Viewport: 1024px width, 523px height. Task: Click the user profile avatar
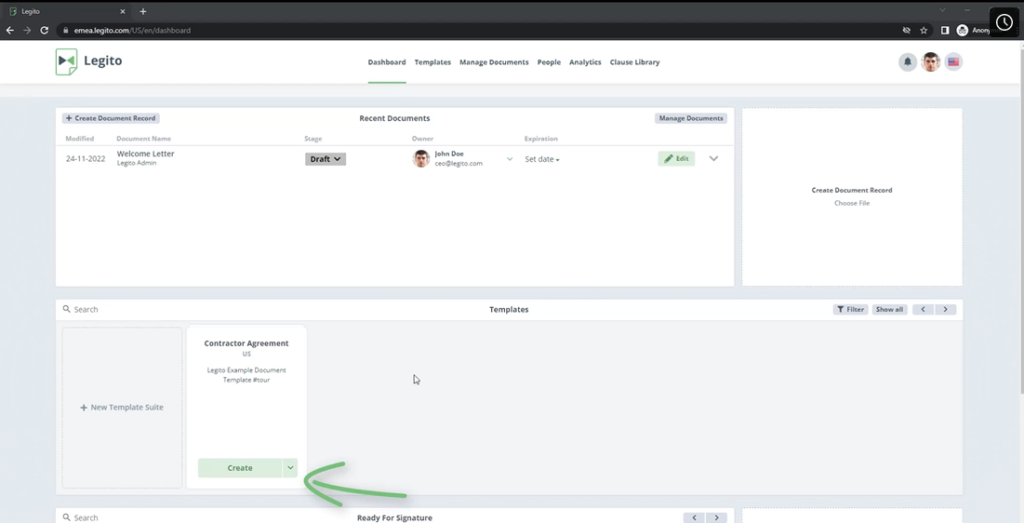tap(931, 62)
